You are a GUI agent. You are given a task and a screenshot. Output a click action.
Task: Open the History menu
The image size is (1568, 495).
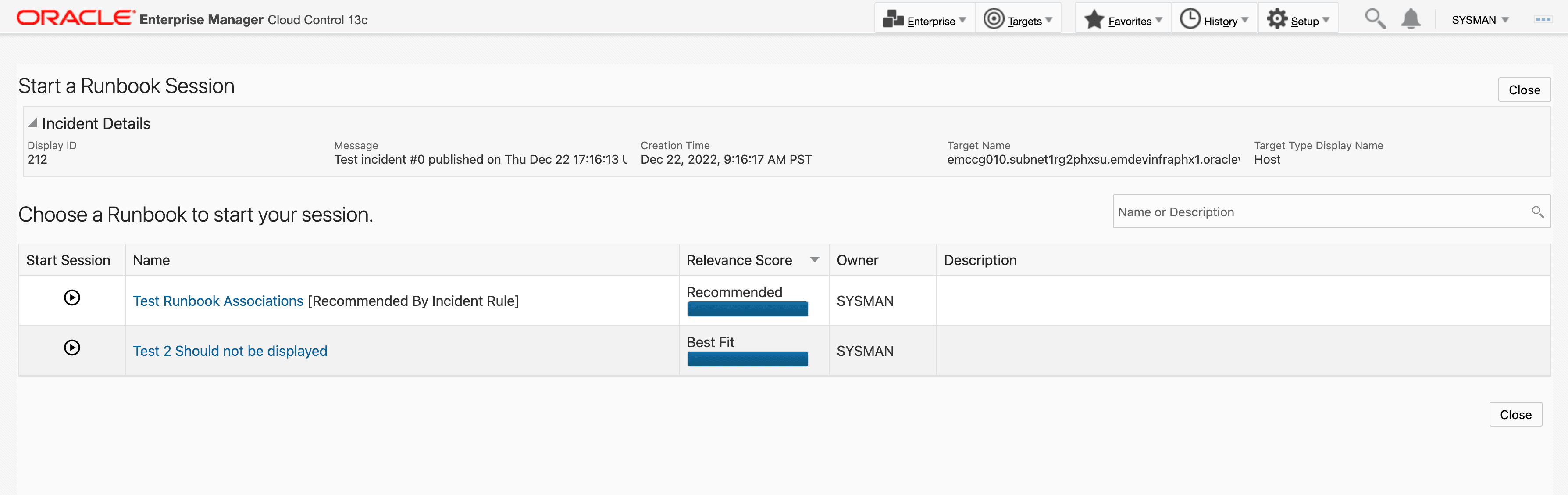click(1214, 19)
